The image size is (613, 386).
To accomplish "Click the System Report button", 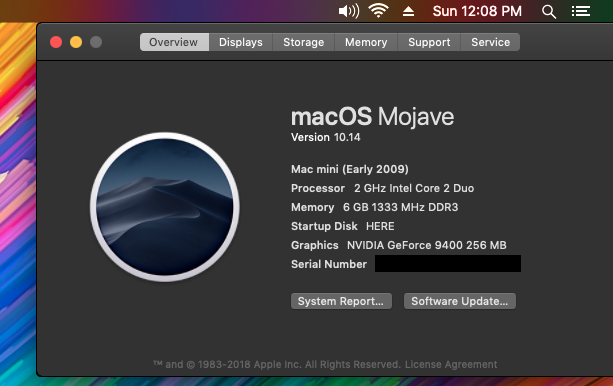I will pos(341,301).
